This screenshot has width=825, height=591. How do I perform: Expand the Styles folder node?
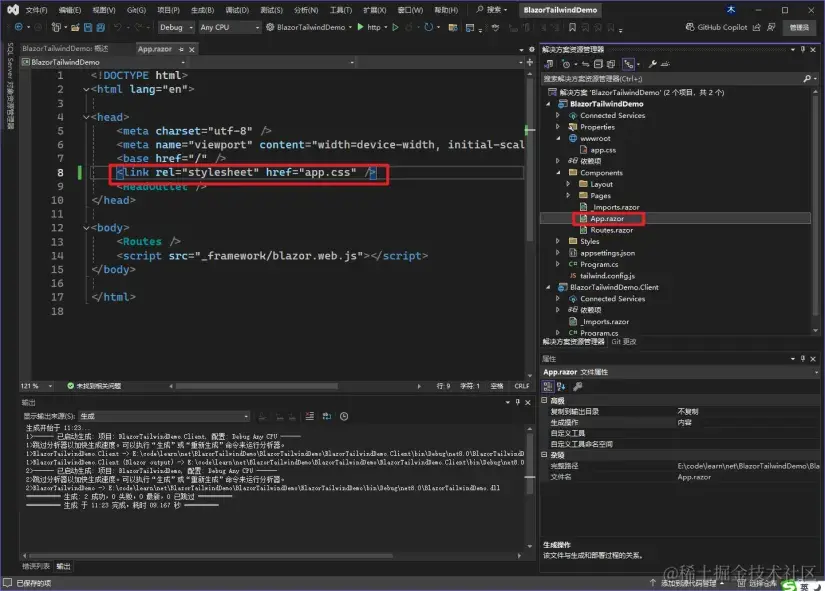[x=558, y=241]
